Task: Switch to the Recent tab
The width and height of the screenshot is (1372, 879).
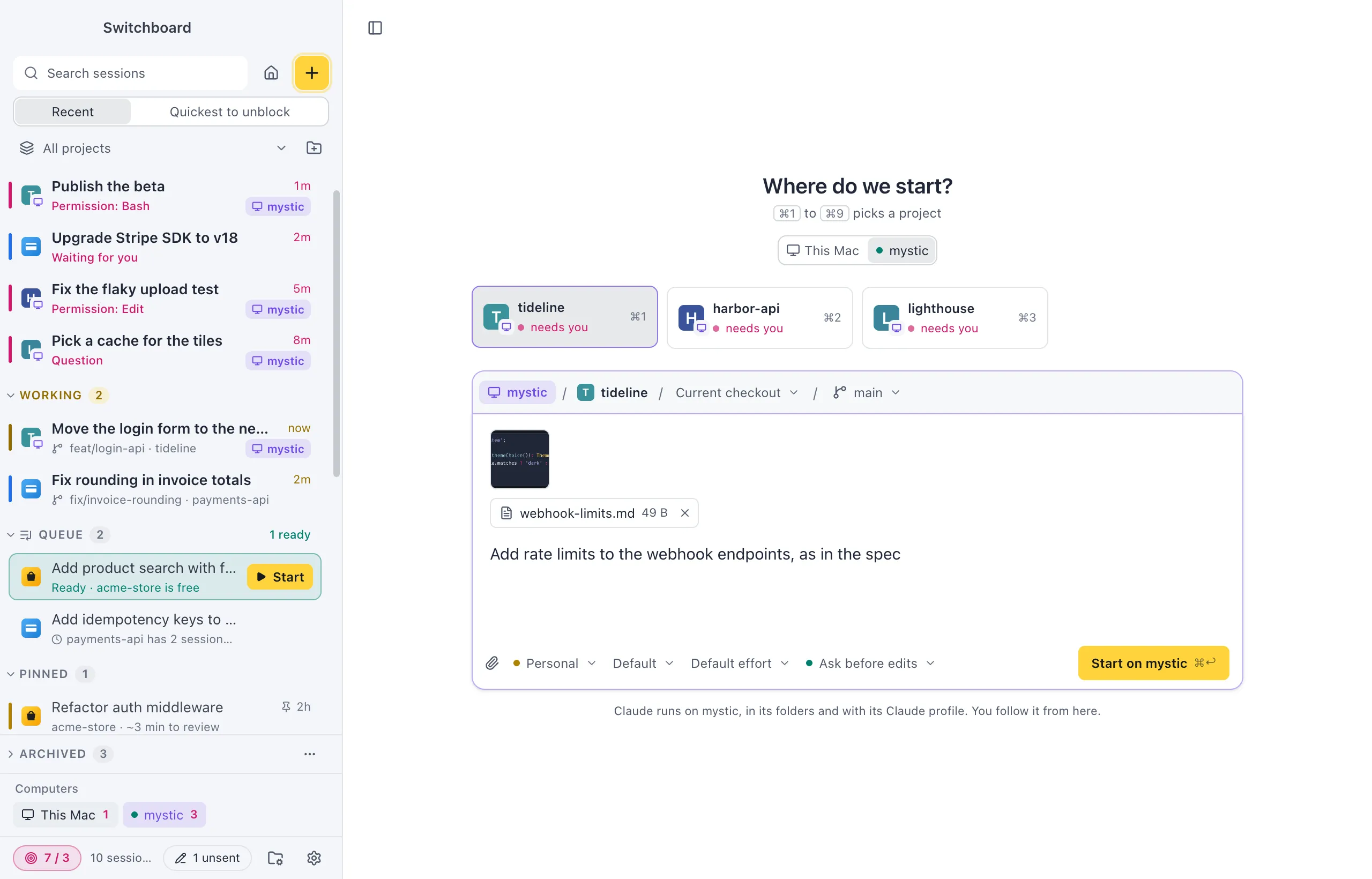Action: click(x=72, y=112)
